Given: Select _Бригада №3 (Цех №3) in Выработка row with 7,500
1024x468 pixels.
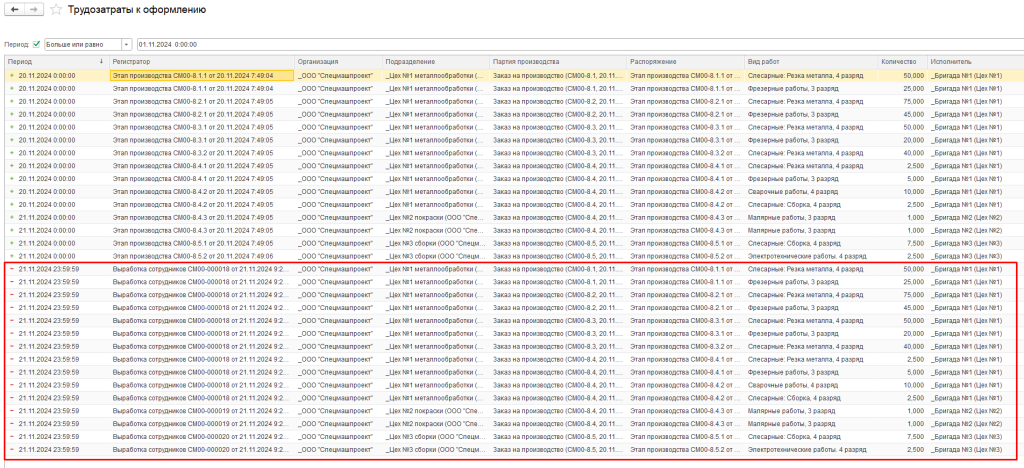Looking at the screenshot, I should pyautogui.click(x=974, y=437).
